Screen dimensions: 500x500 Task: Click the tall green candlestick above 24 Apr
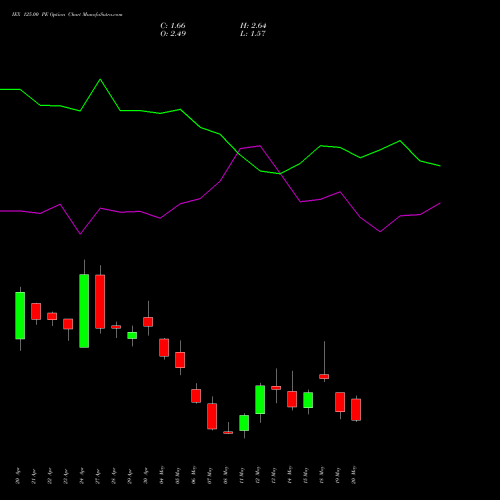tap(84, 311)
